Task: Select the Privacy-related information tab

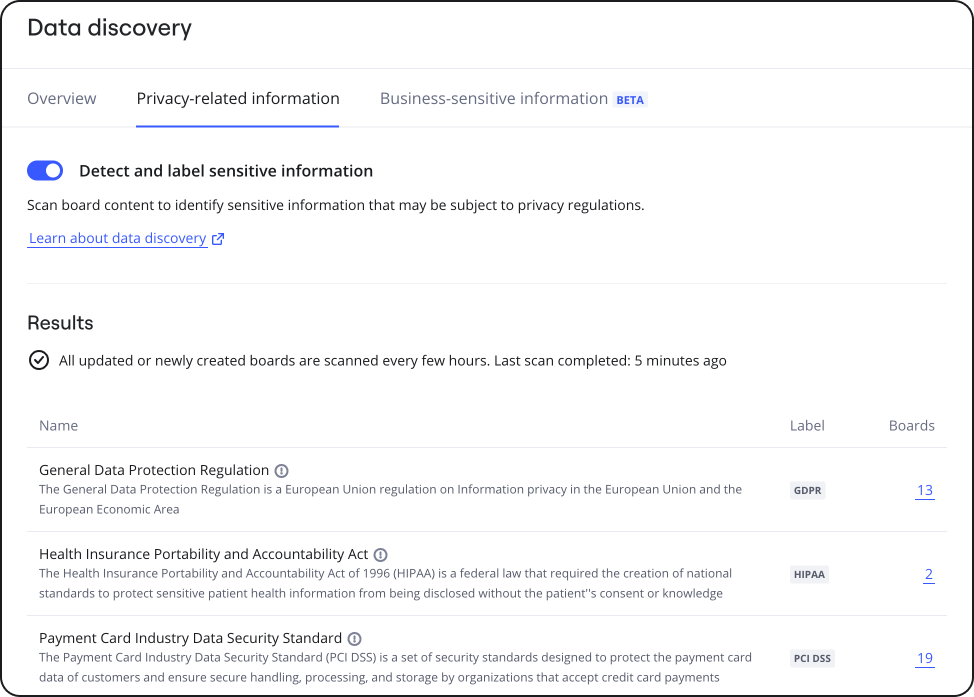Action: coord(238,99)
